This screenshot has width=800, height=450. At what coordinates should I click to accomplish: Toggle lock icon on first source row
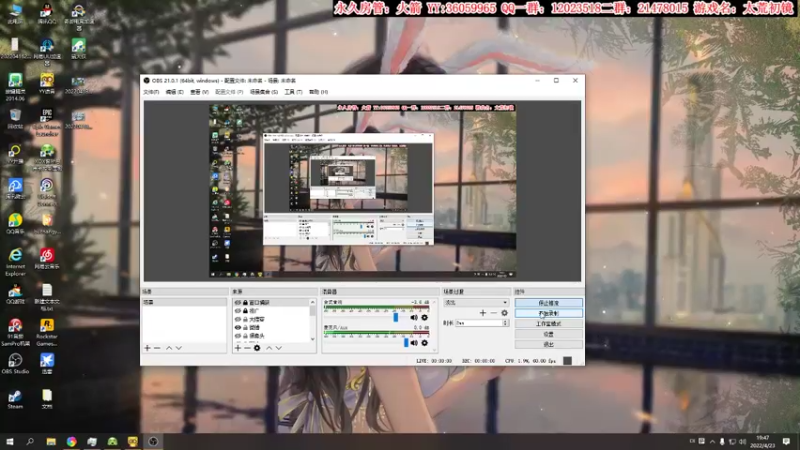pos(245,303)
